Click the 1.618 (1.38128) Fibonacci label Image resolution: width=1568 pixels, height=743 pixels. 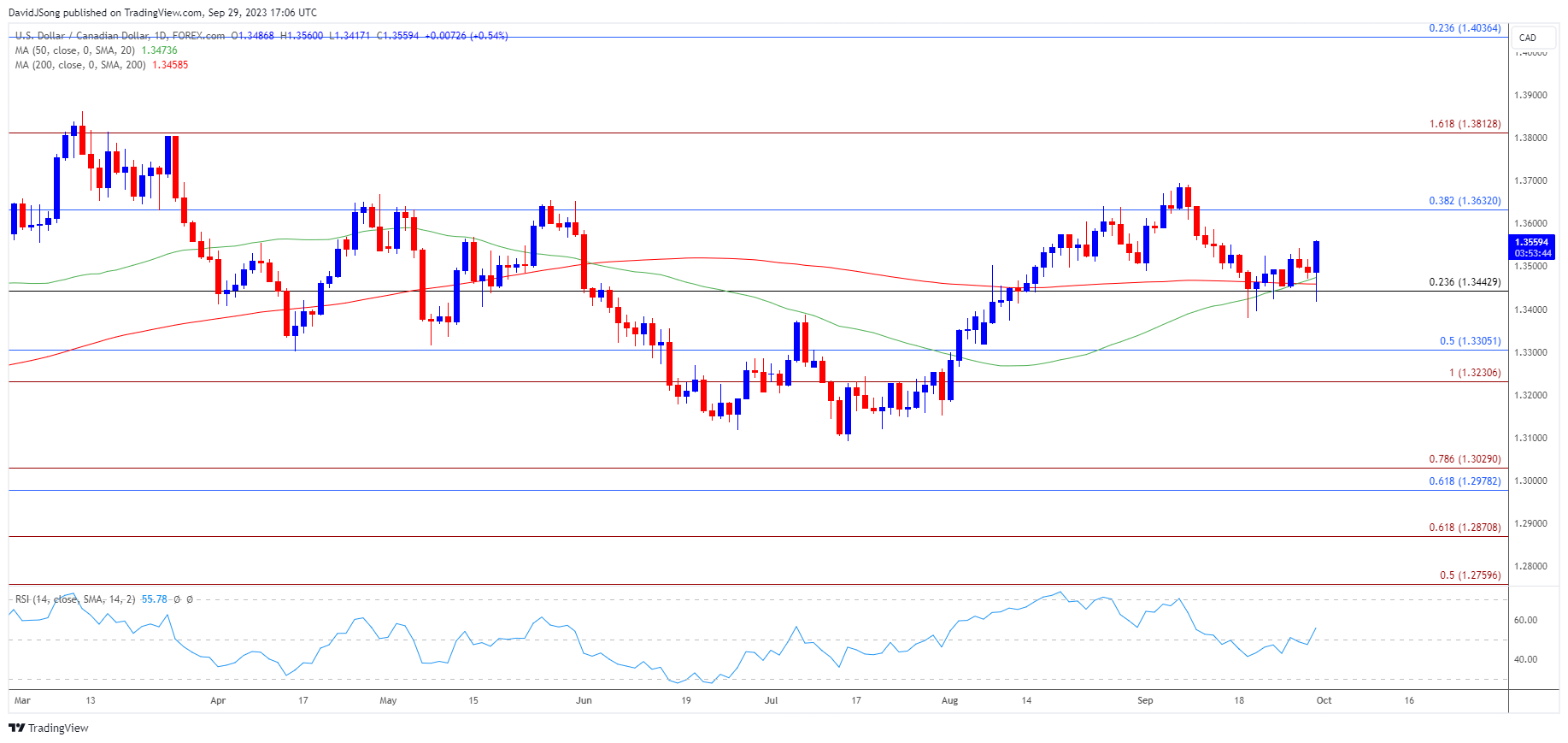(1465, 124)
